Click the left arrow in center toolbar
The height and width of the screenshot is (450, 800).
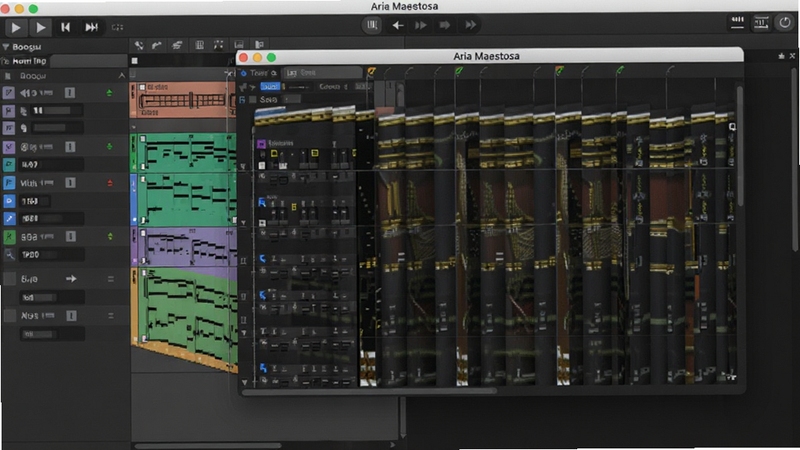click(x=398, y=25)
